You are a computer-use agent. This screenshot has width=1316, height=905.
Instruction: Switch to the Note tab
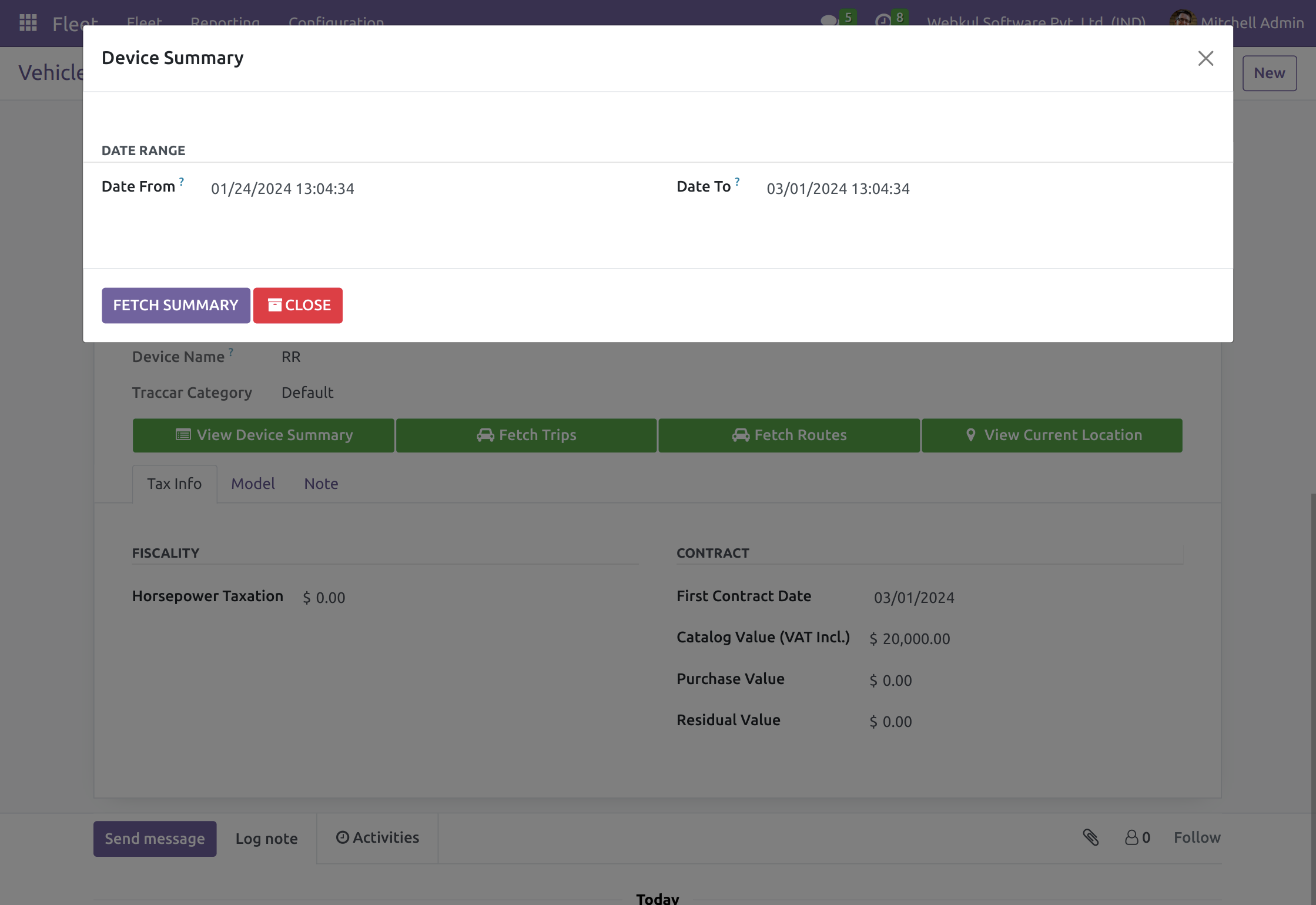point(321,484)
